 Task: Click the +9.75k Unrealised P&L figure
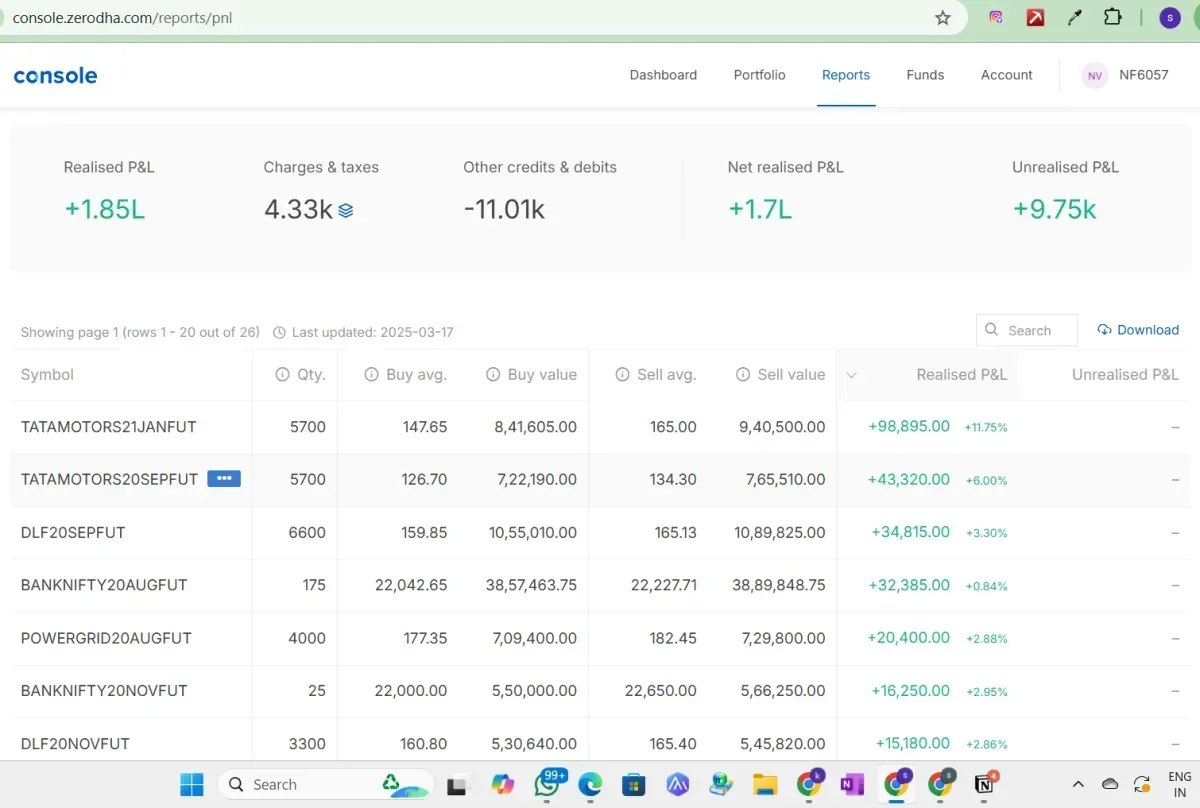(x=1055, y=209)
